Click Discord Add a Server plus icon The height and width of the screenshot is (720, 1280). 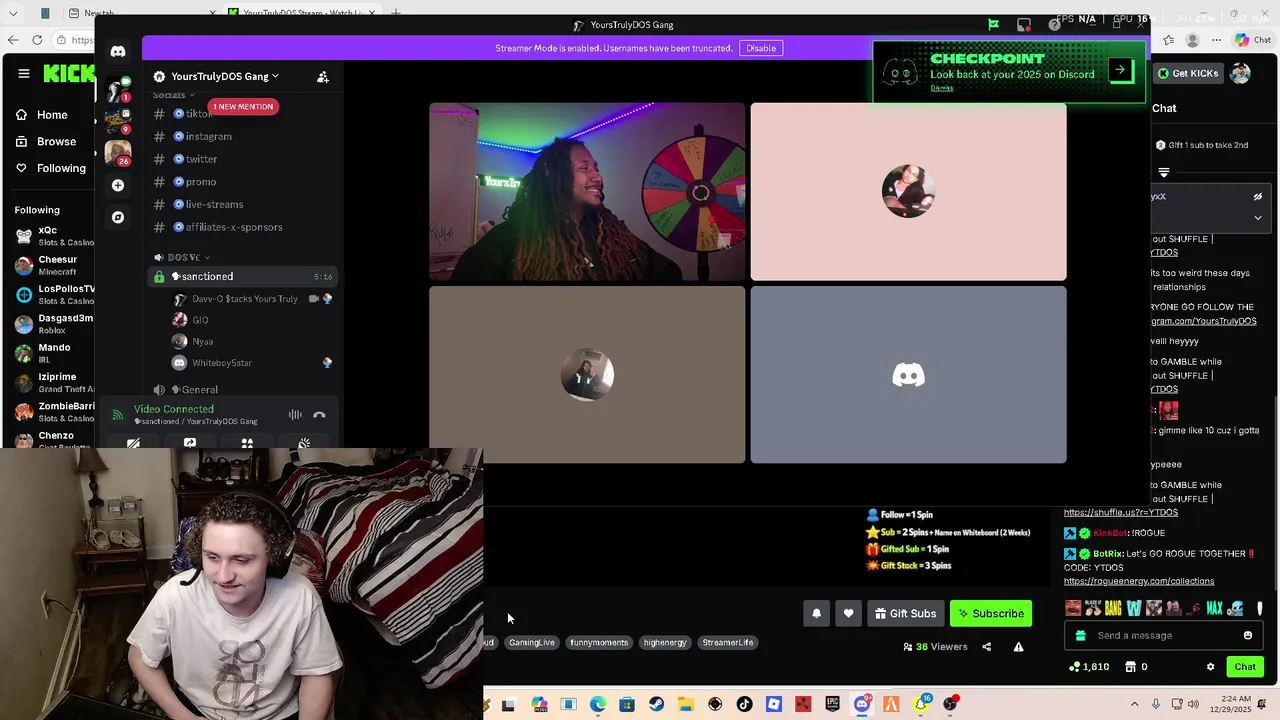[118, 185]
